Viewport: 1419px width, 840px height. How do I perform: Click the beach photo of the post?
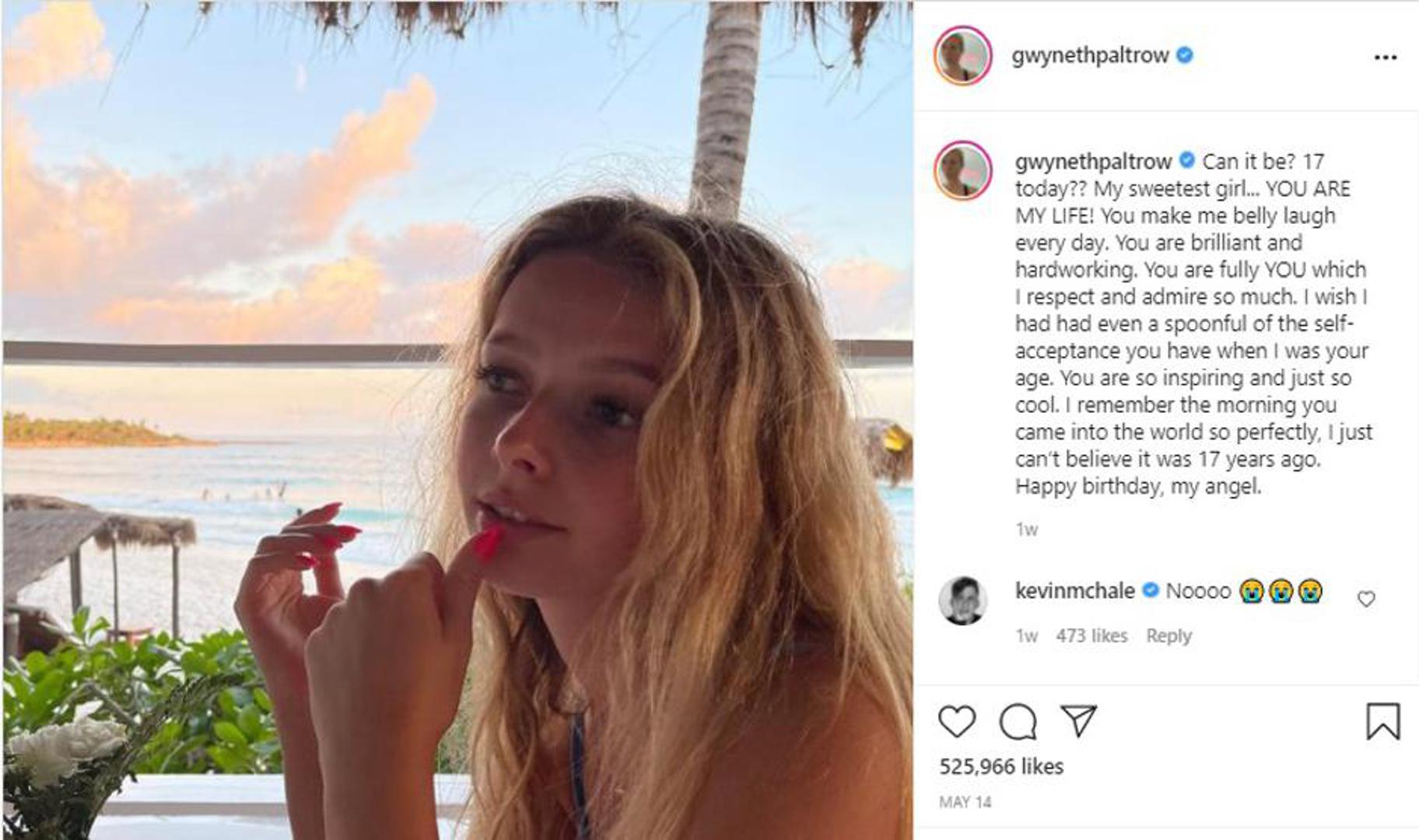pos(457,420)
